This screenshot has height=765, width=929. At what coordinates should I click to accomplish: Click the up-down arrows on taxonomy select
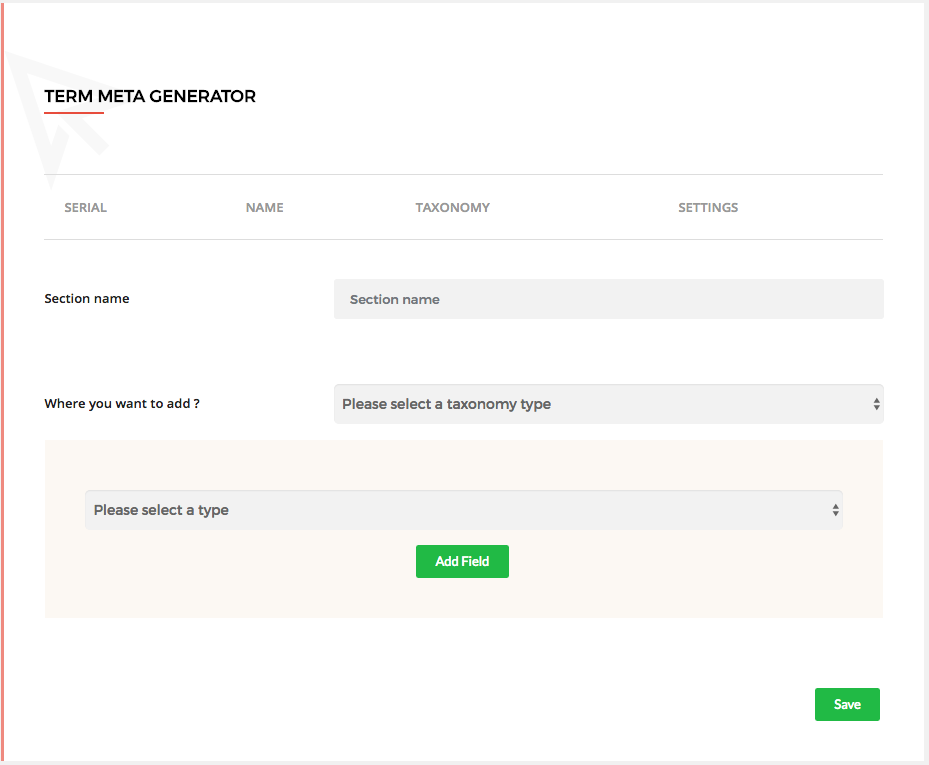(876, 404)
